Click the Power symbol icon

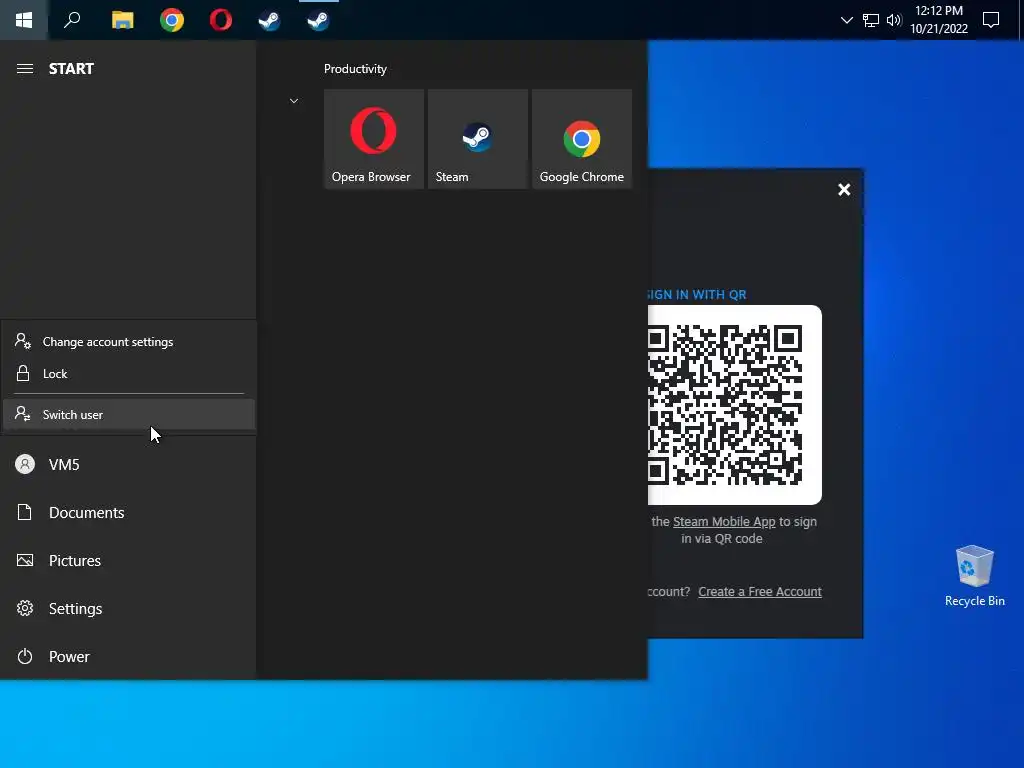point(25,656)
